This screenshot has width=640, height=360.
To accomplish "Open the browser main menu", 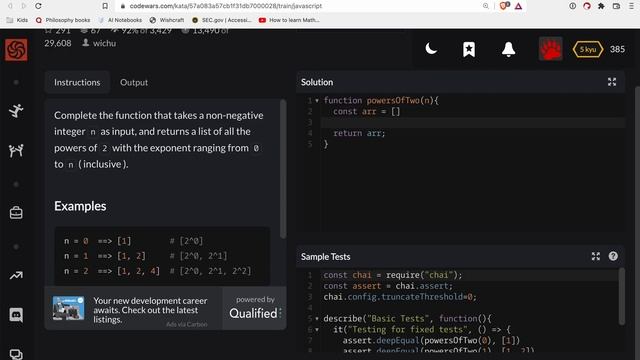I will coord(631,6).
